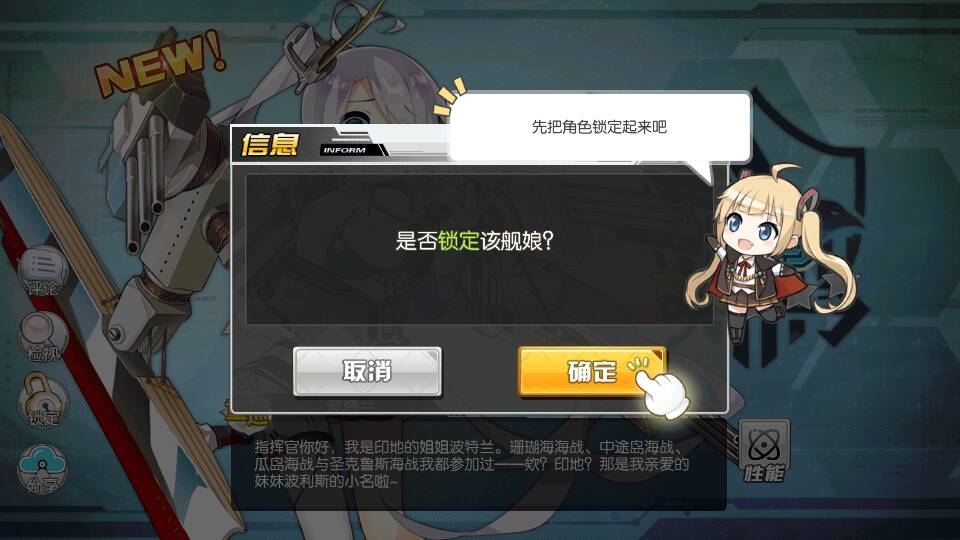Screen dimensions: 960x540
Task: Click the blonde twin-tail chibi guide
Action: pos(770,252)
